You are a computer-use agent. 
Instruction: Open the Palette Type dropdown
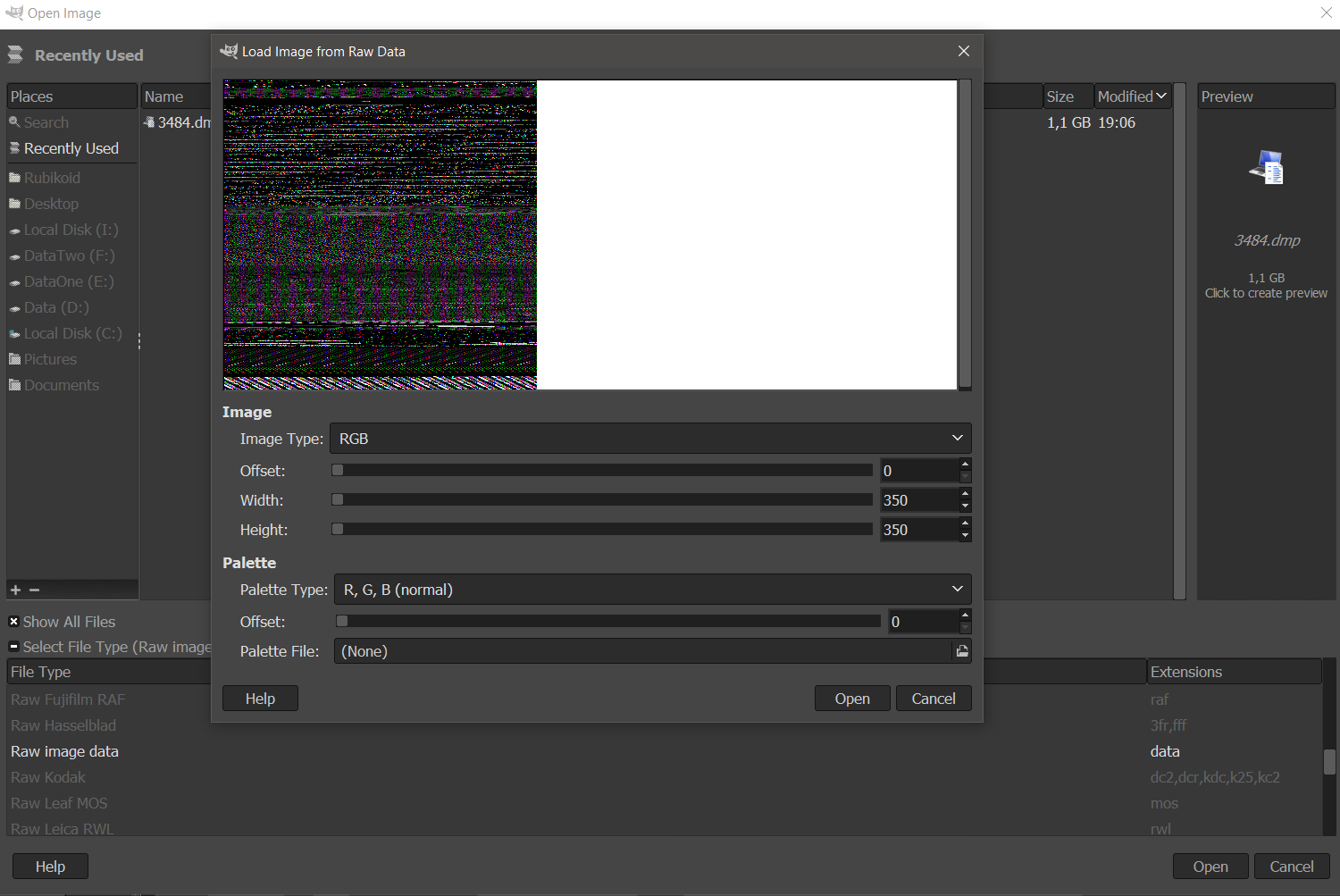(x=651, y=590)
